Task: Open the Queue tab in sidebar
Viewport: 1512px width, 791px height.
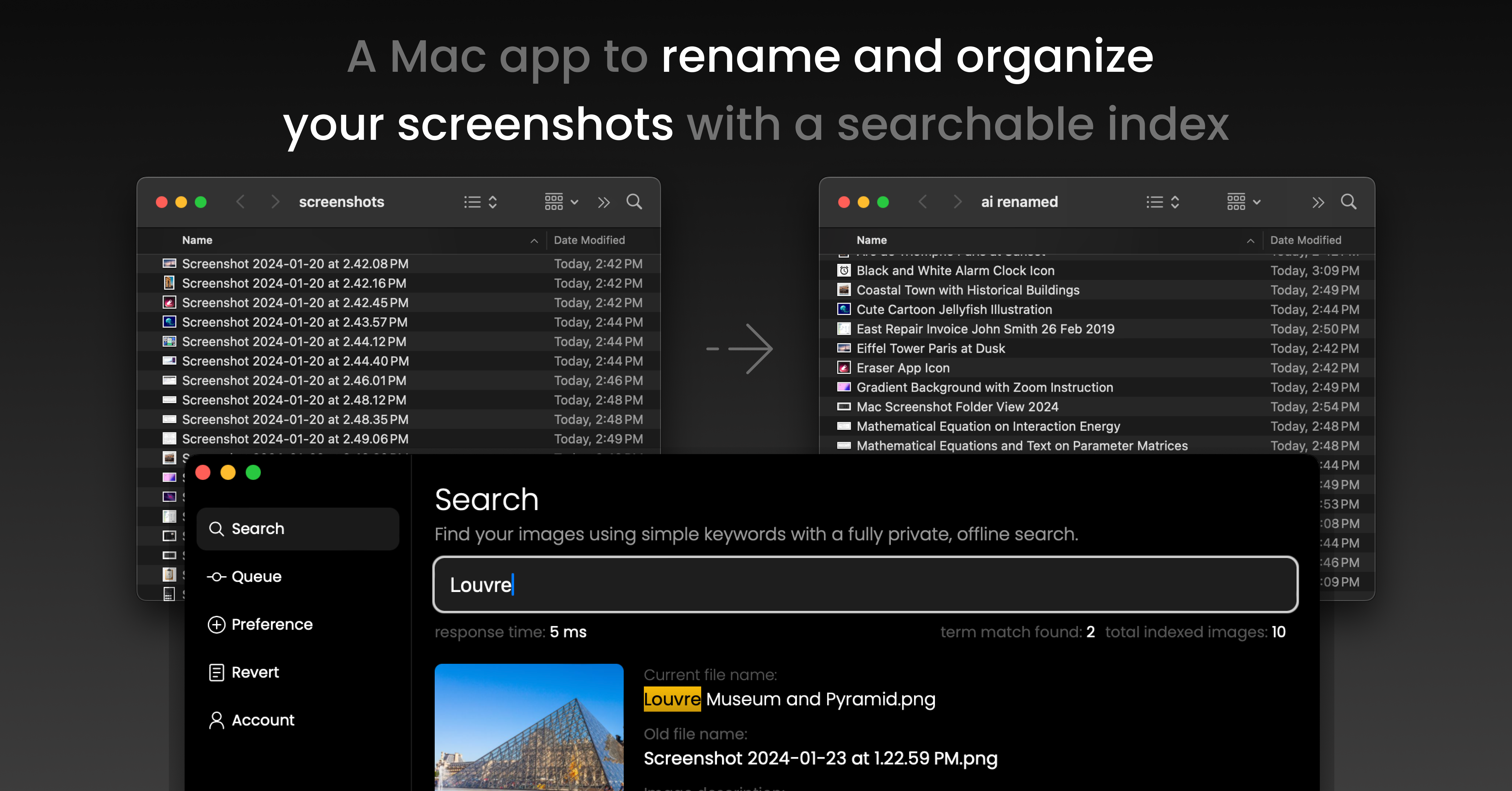Action: point(256,576)
